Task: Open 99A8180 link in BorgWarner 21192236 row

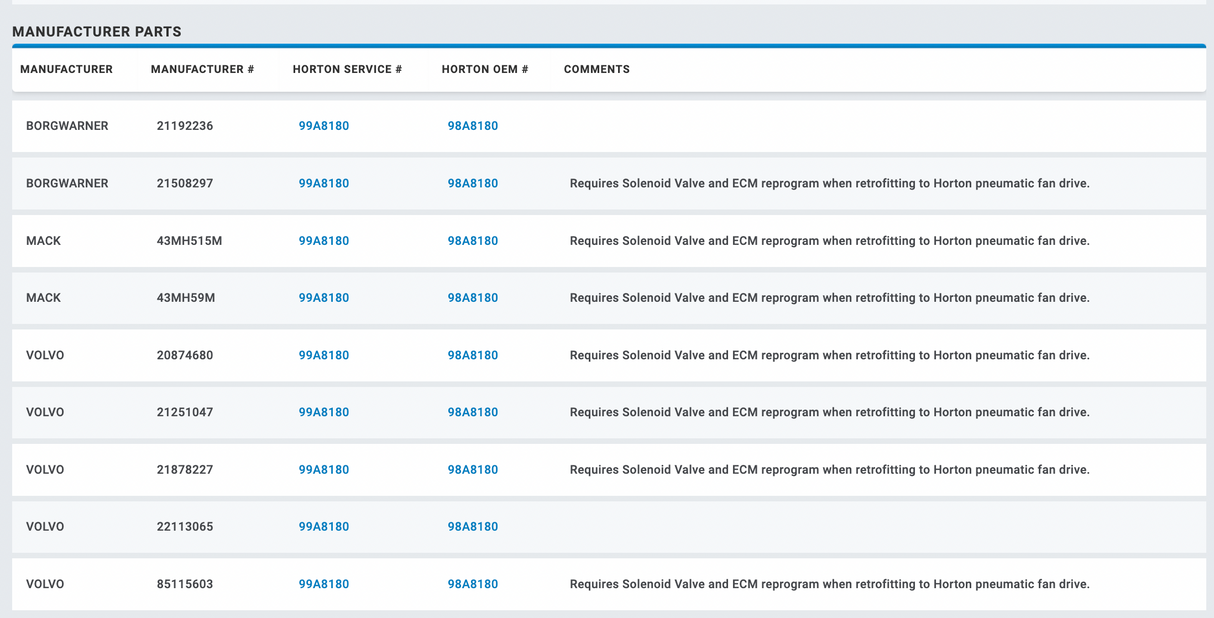Action: pos(323,126)
